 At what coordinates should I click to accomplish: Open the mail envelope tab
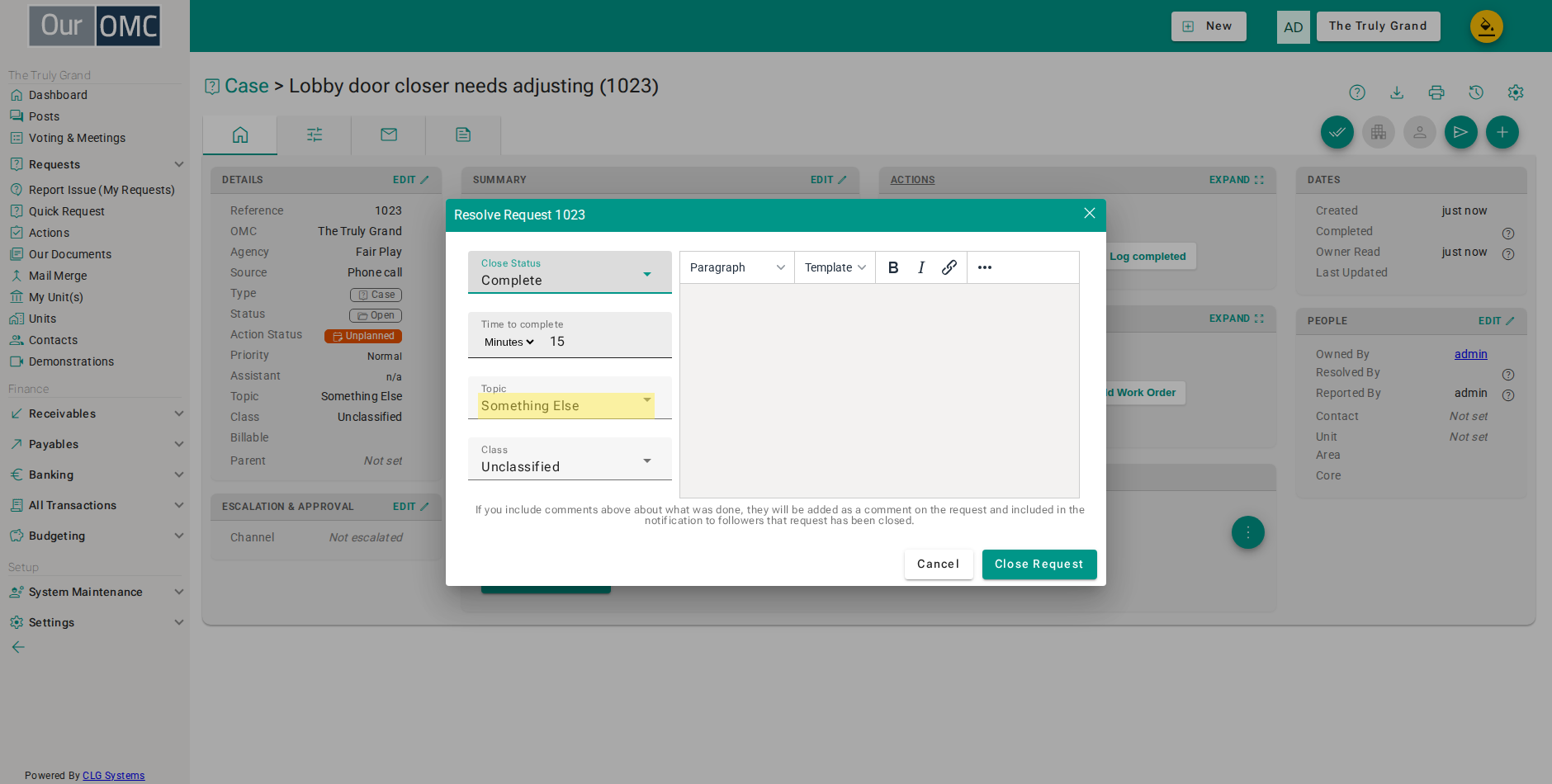pos(389,135)
